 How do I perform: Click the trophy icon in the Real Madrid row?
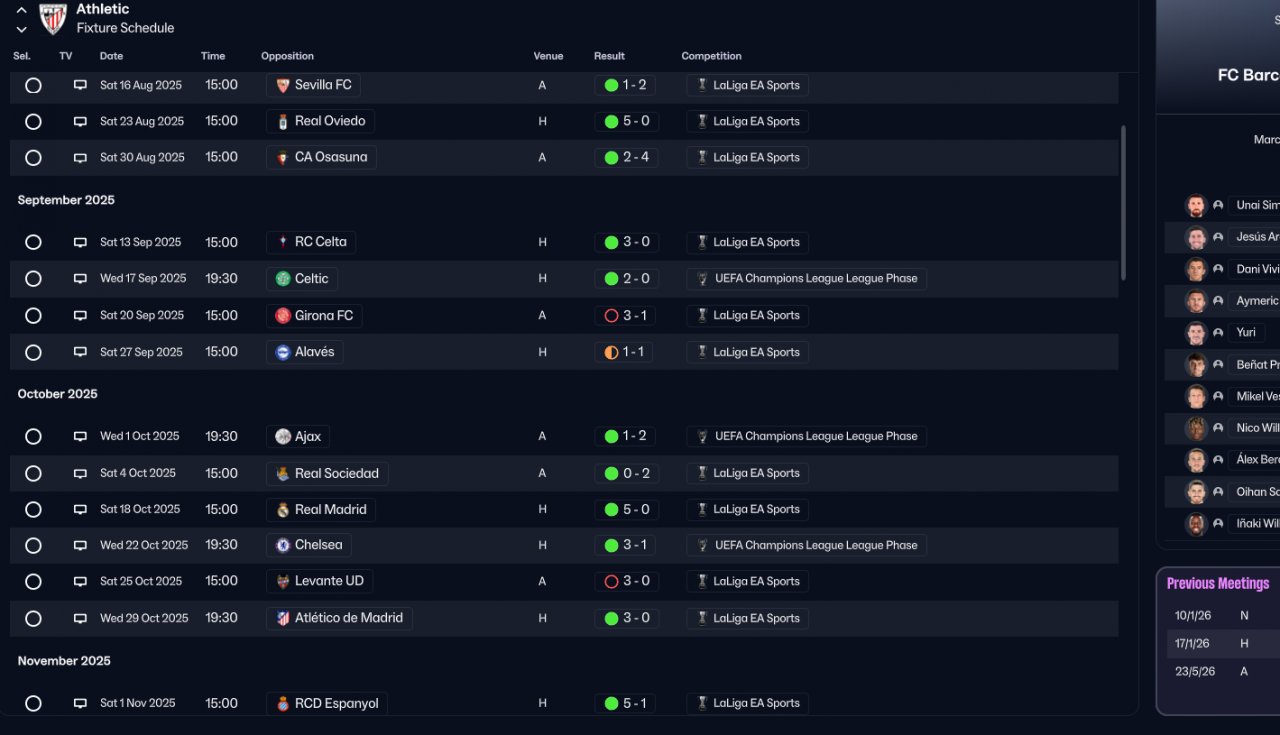703,510
